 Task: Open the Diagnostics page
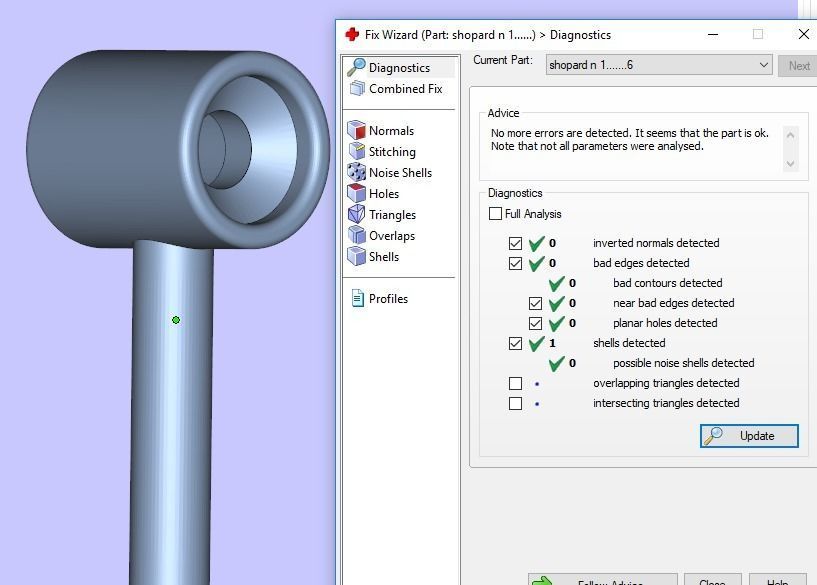399,68
